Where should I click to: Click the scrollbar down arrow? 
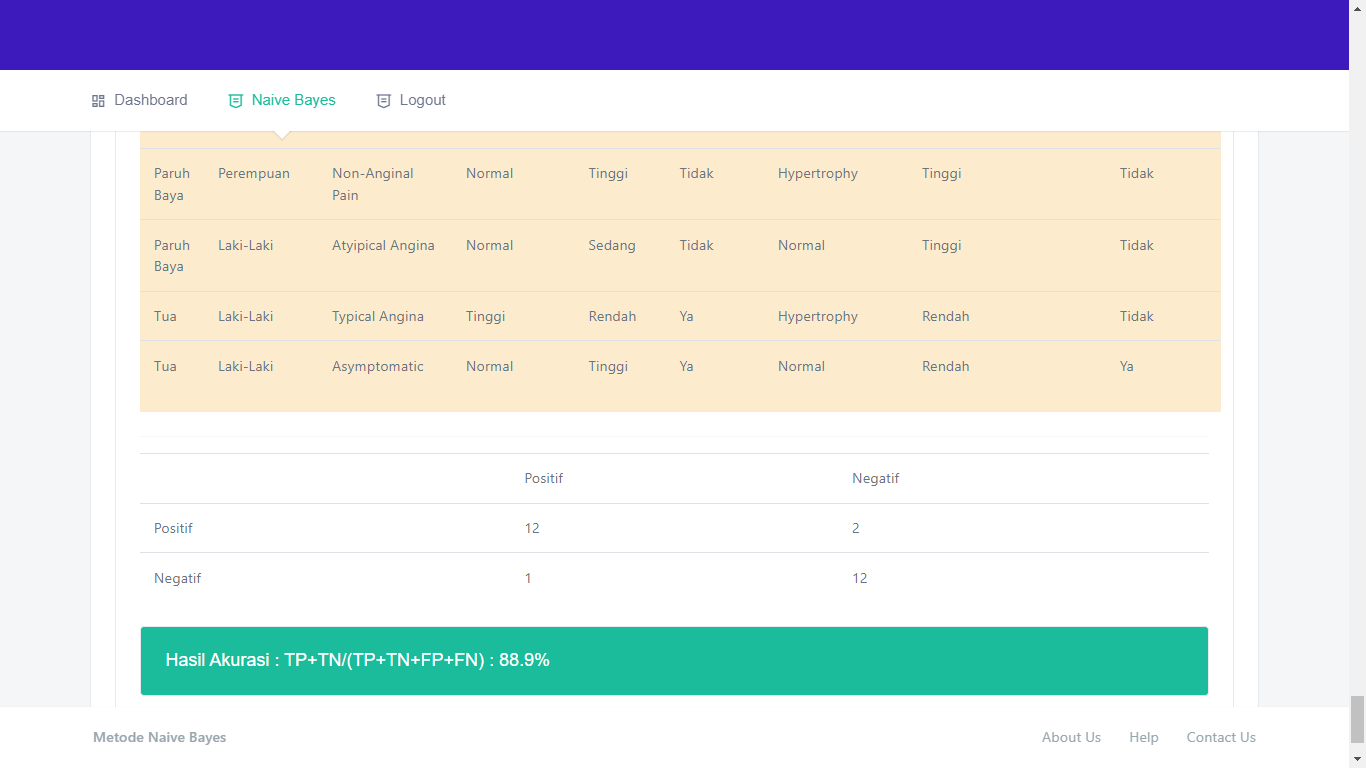pos(1357,759)
